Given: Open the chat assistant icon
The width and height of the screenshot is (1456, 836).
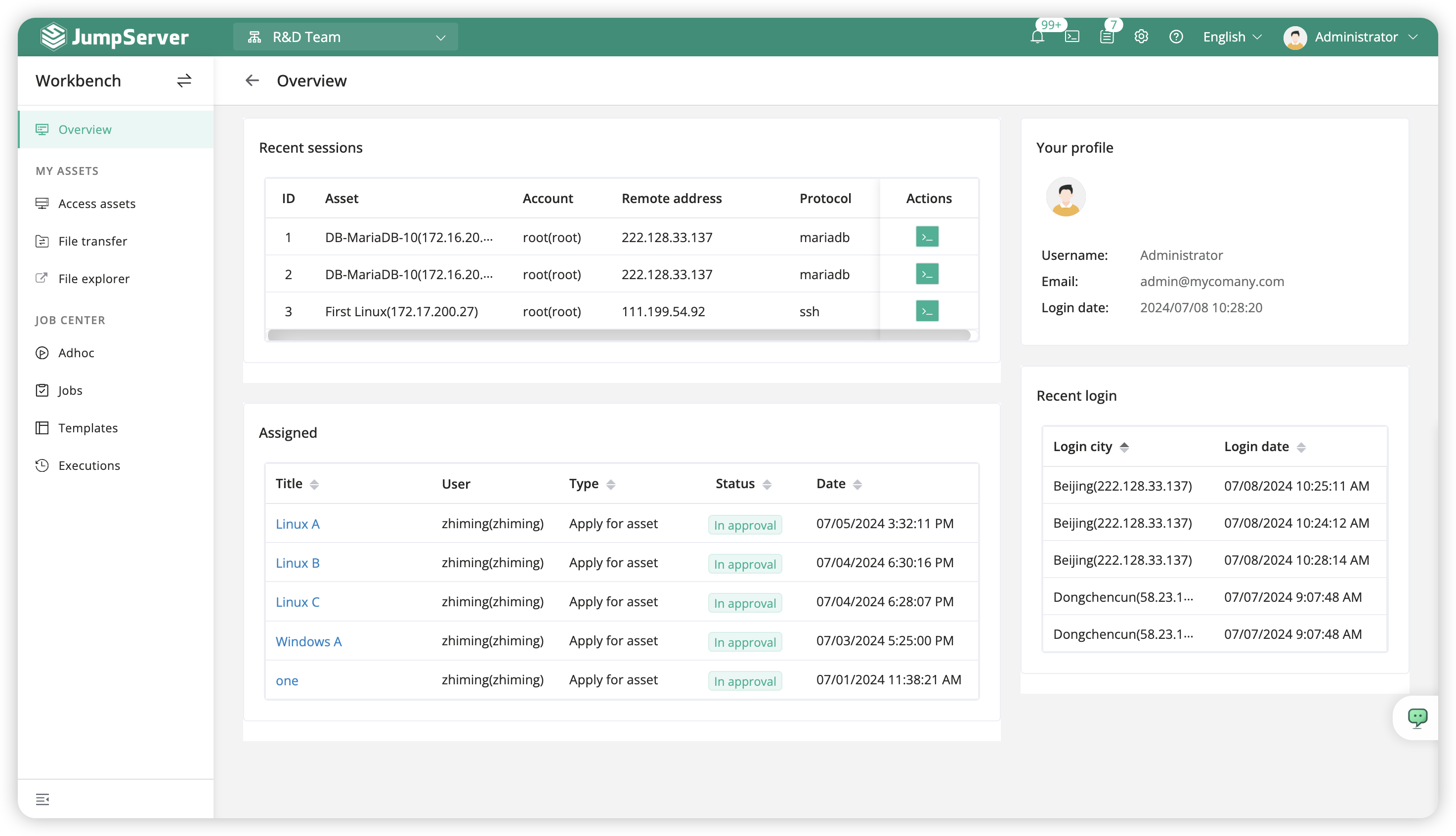Looking at the screenshot, I should 1417,717.
